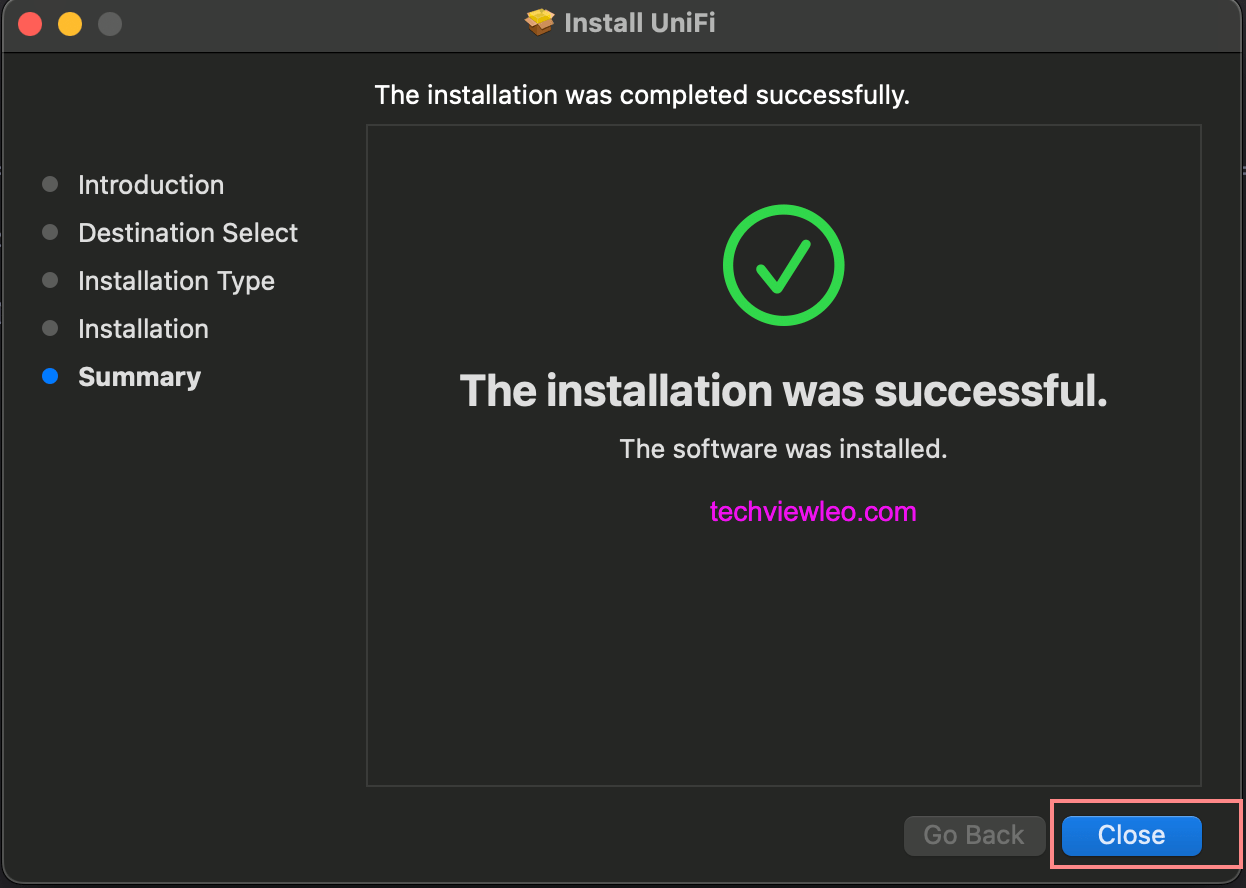Click the Destination Select step indicator dot
The image size is (1246, 888).
[50, 232]
